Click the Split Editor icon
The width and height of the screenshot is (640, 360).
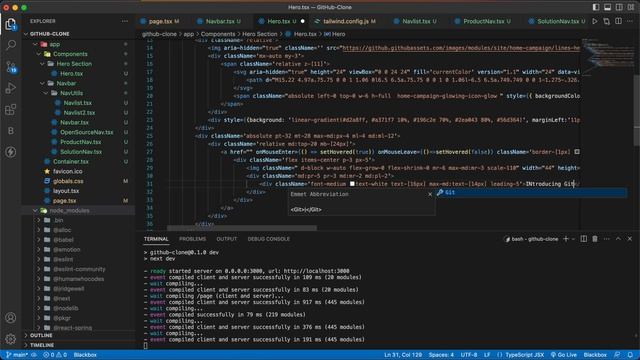pos(618,21)
